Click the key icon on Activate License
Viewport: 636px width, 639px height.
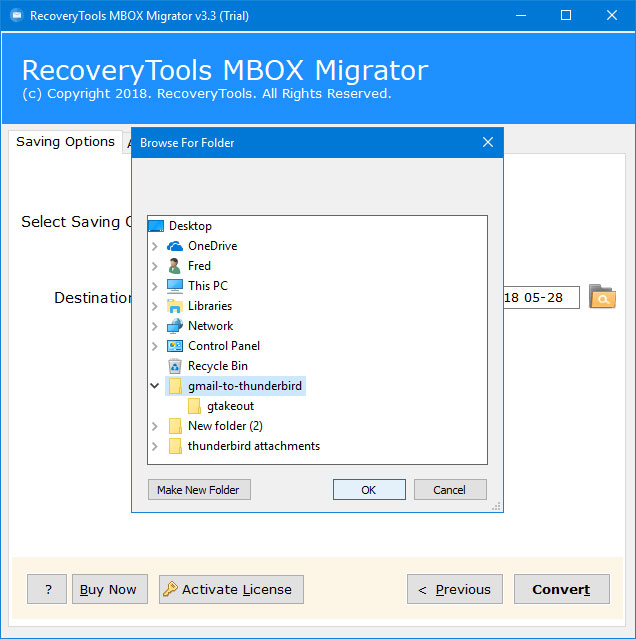170,589
